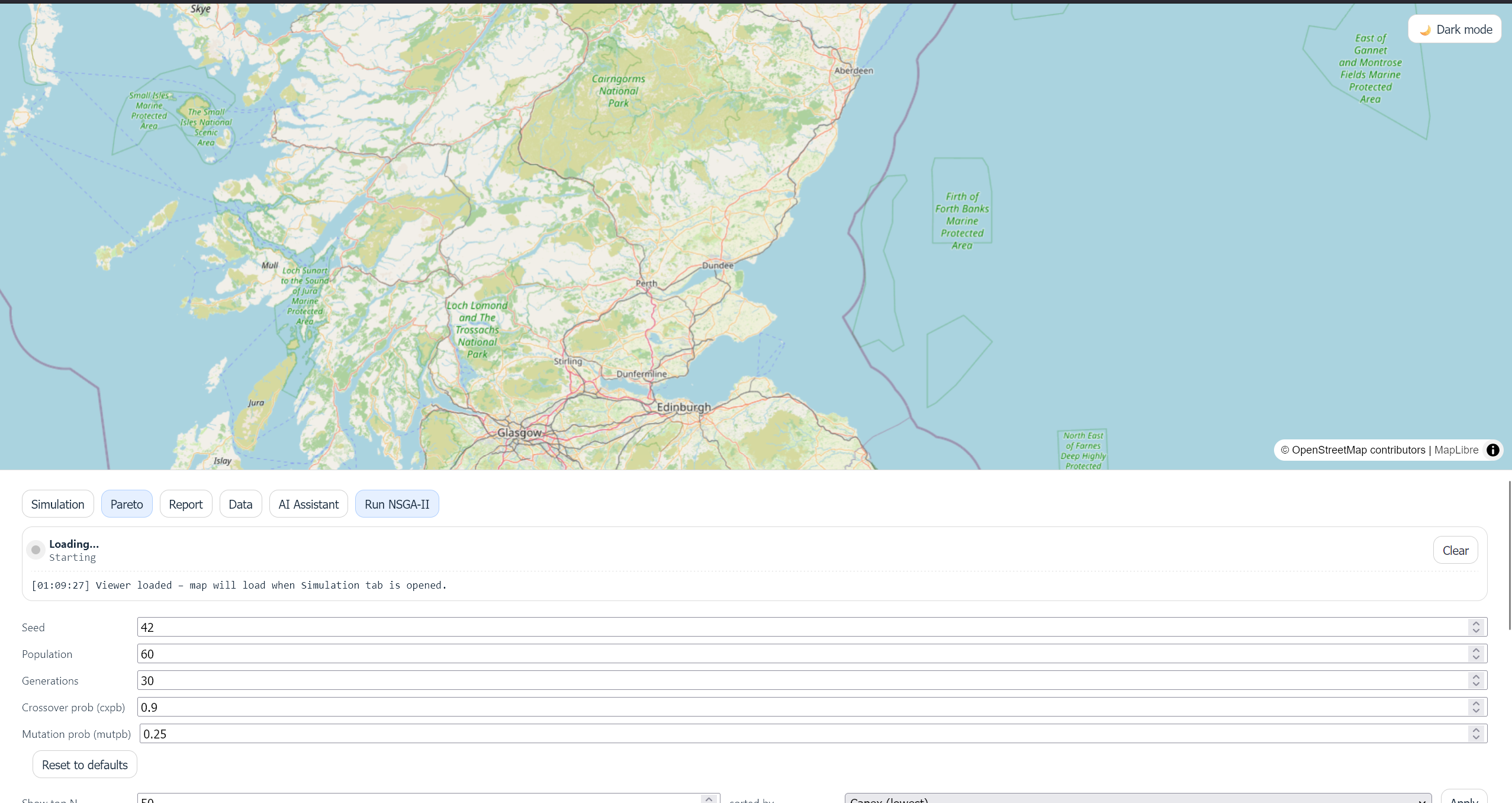Click the crescent moon icon in Dark mode
This screenshot has width=1512, height=803.
click(x=1425, y=30)
